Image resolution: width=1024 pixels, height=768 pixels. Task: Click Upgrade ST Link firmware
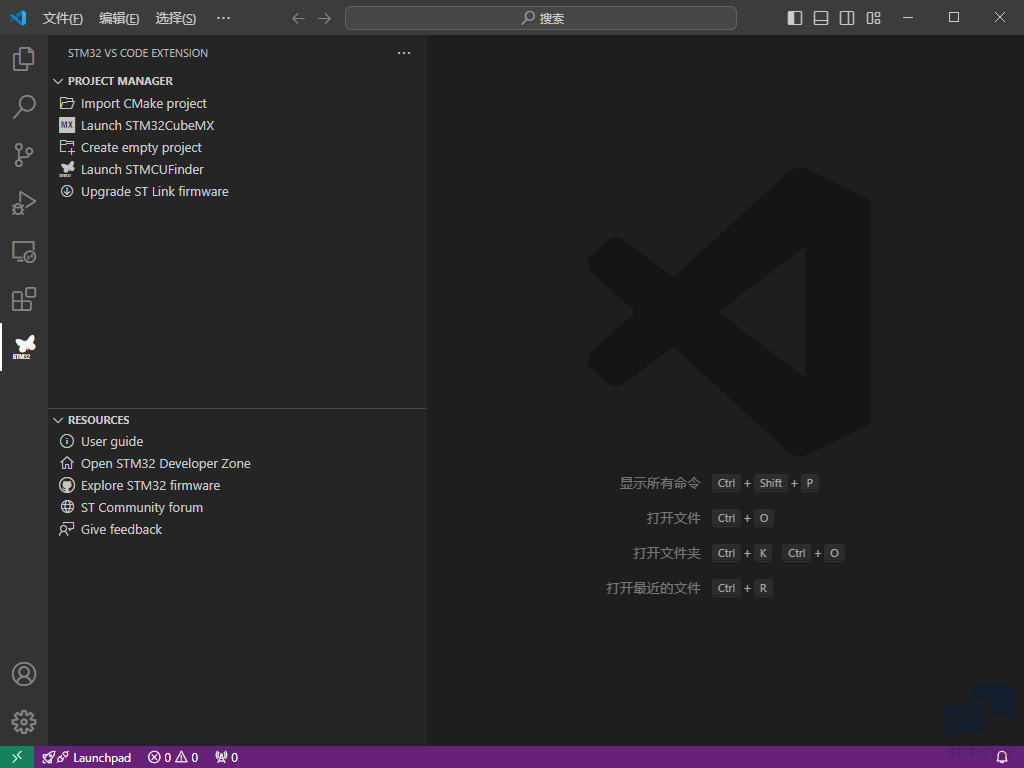click(155, 192)
